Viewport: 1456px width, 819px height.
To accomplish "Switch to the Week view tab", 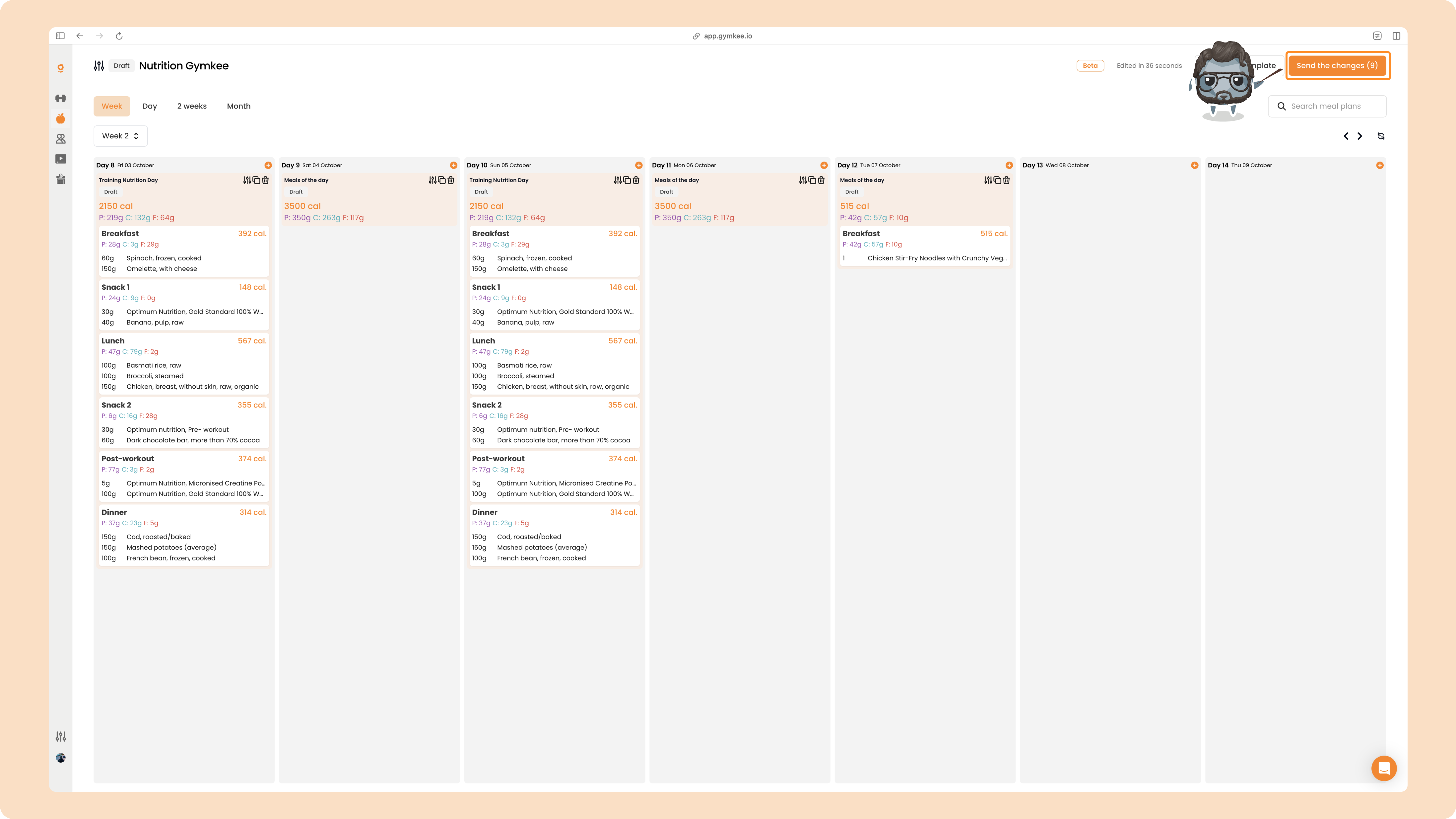I will (112, 106).
